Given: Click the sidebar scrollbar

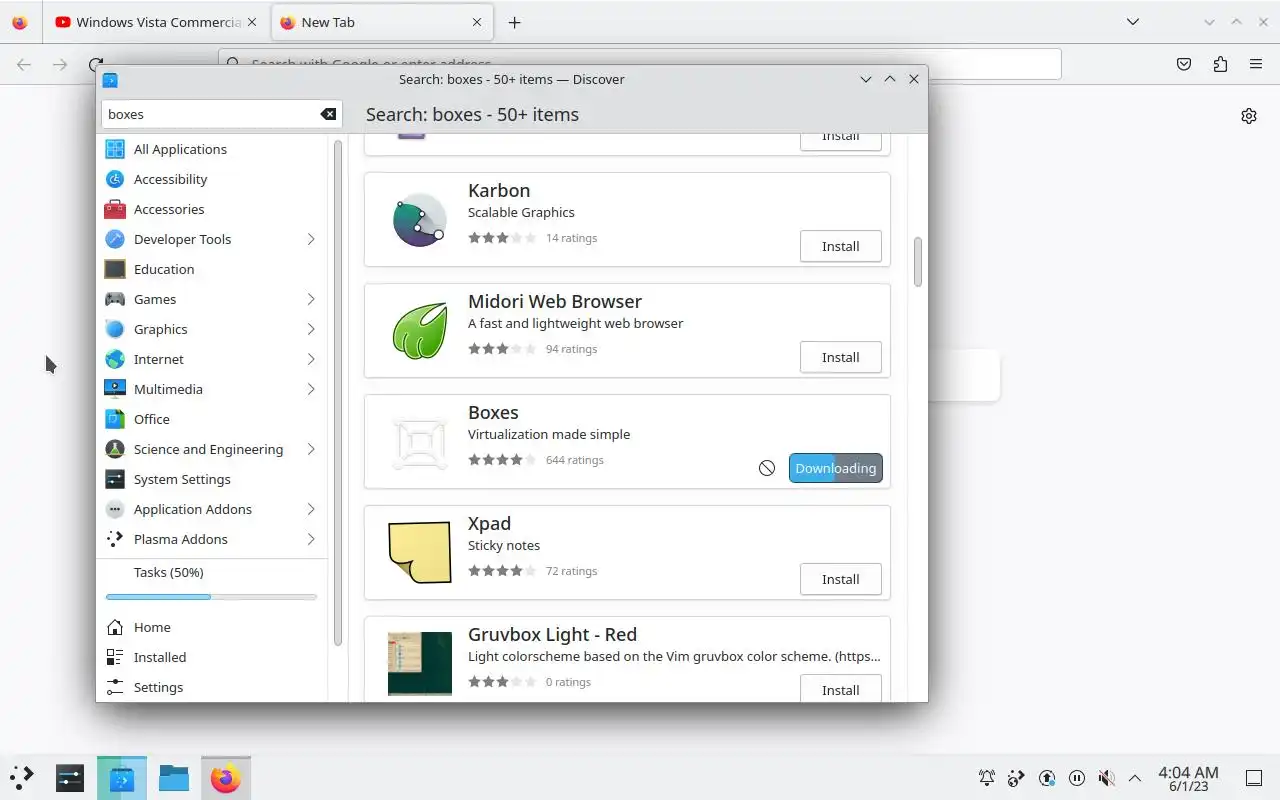Looking at the screenshot, I should (x=338, y=392).
